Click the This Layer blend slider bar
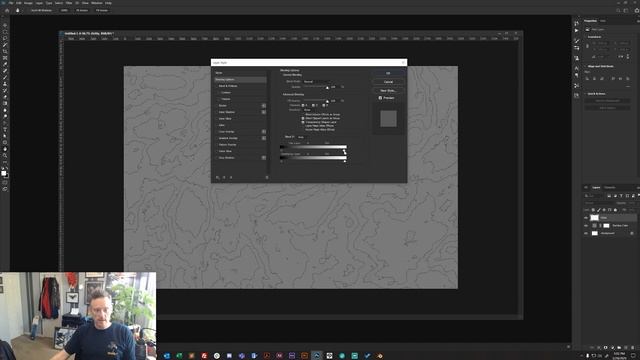The width and height of the screenshot is (640, 360). coord(313,147)
